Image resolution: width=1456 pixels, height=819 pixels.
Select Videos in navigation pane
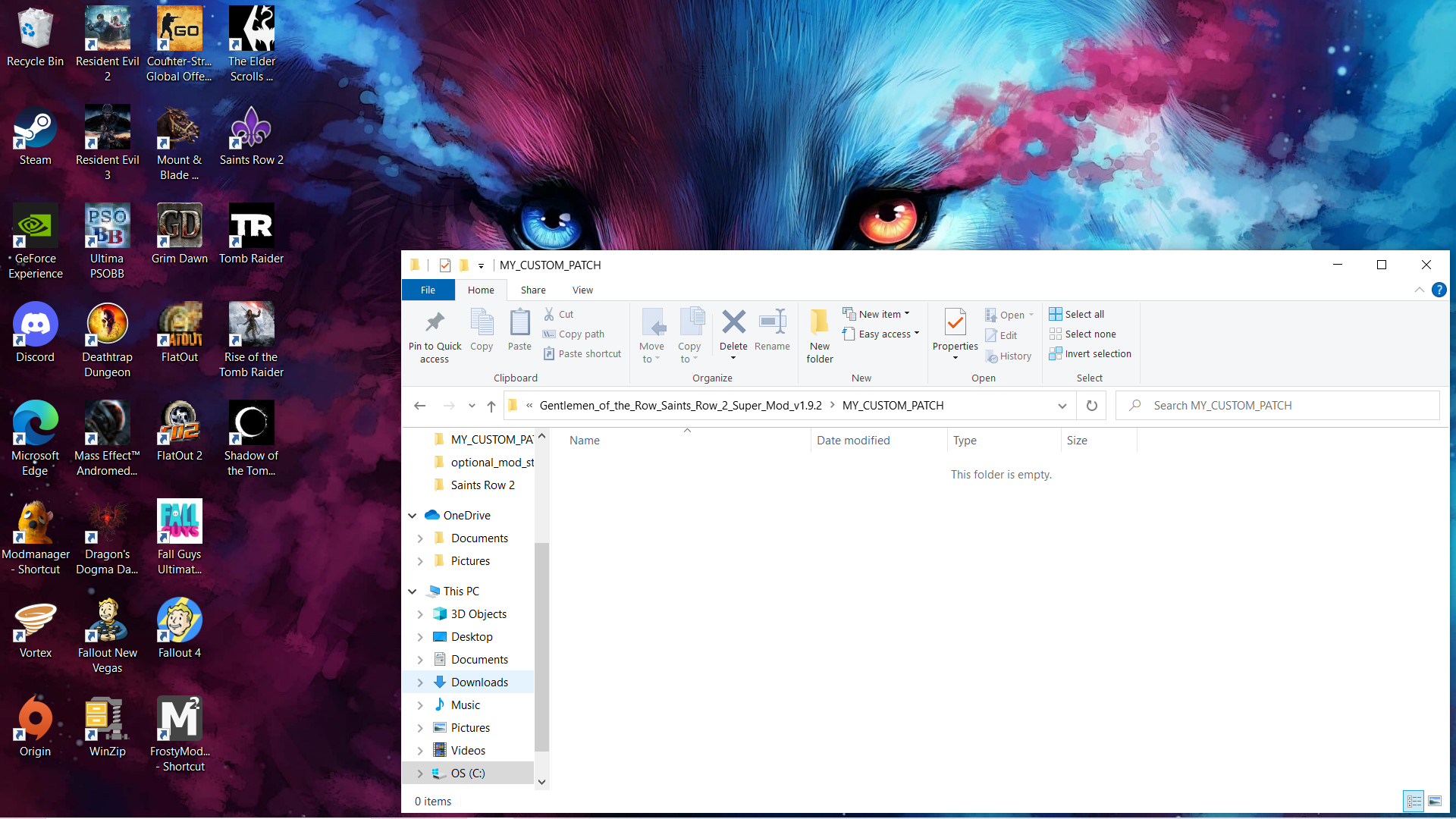468,751
